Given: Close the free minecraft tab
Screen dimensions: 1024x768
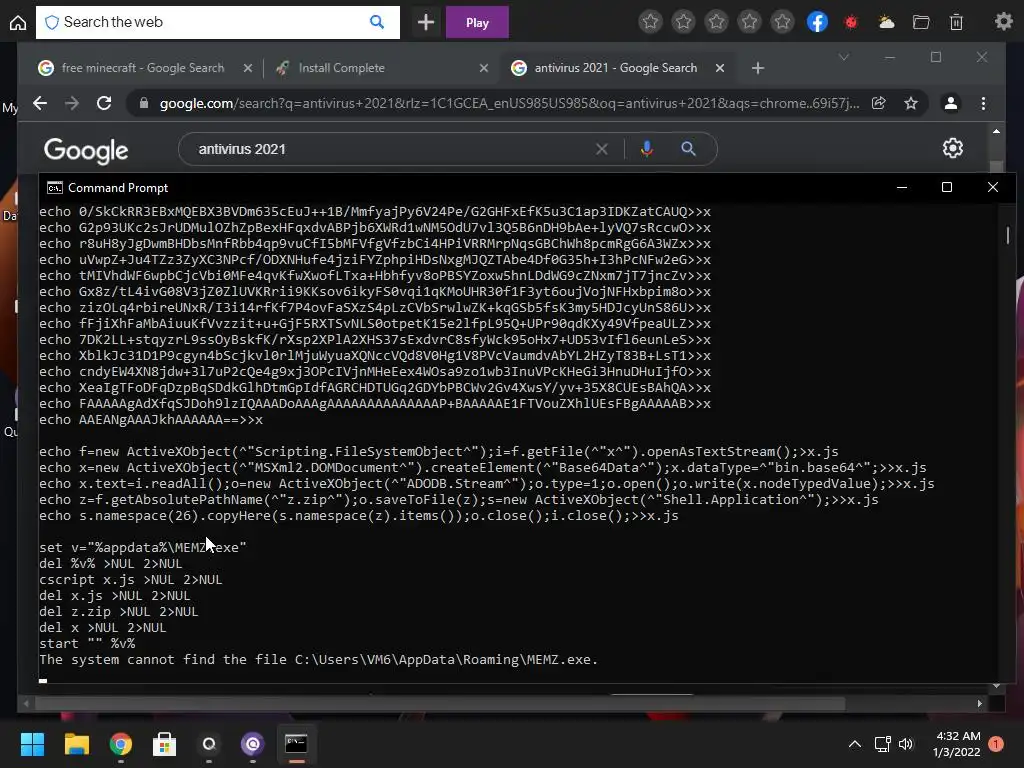Looking at the screenshot, I should point(248,68).
